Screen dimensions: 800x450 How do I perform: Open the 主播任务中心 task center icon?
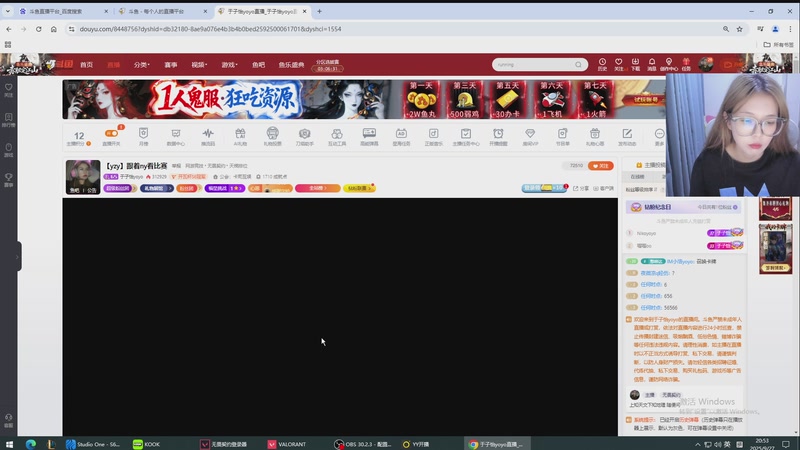click(466, 133)
